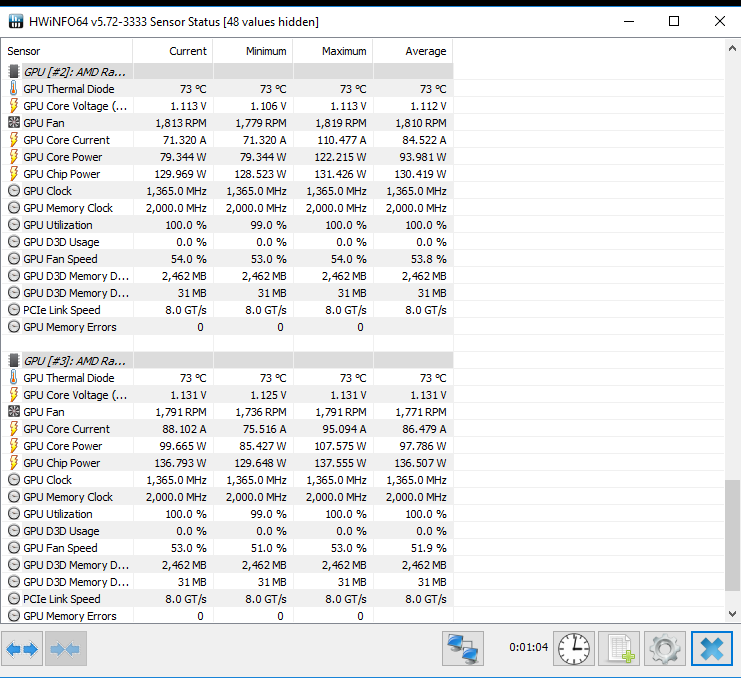Click the collapse columns inward-arrows button
The width and height of the screenshot is (741, 678).
point(66,649)
